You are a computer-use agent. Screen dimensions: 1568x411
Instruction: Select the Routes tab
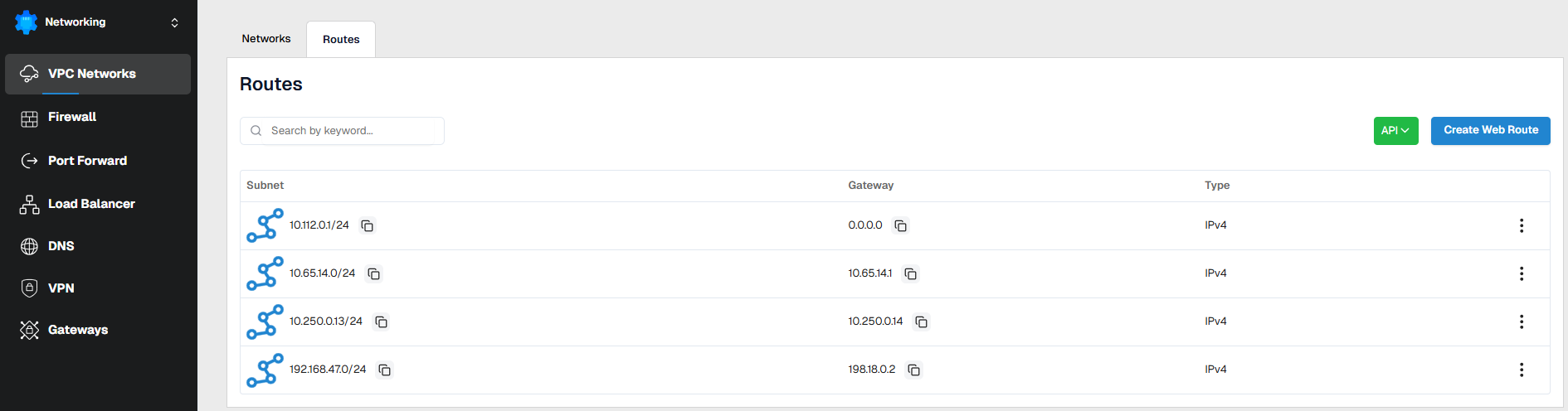click(341, 40)
